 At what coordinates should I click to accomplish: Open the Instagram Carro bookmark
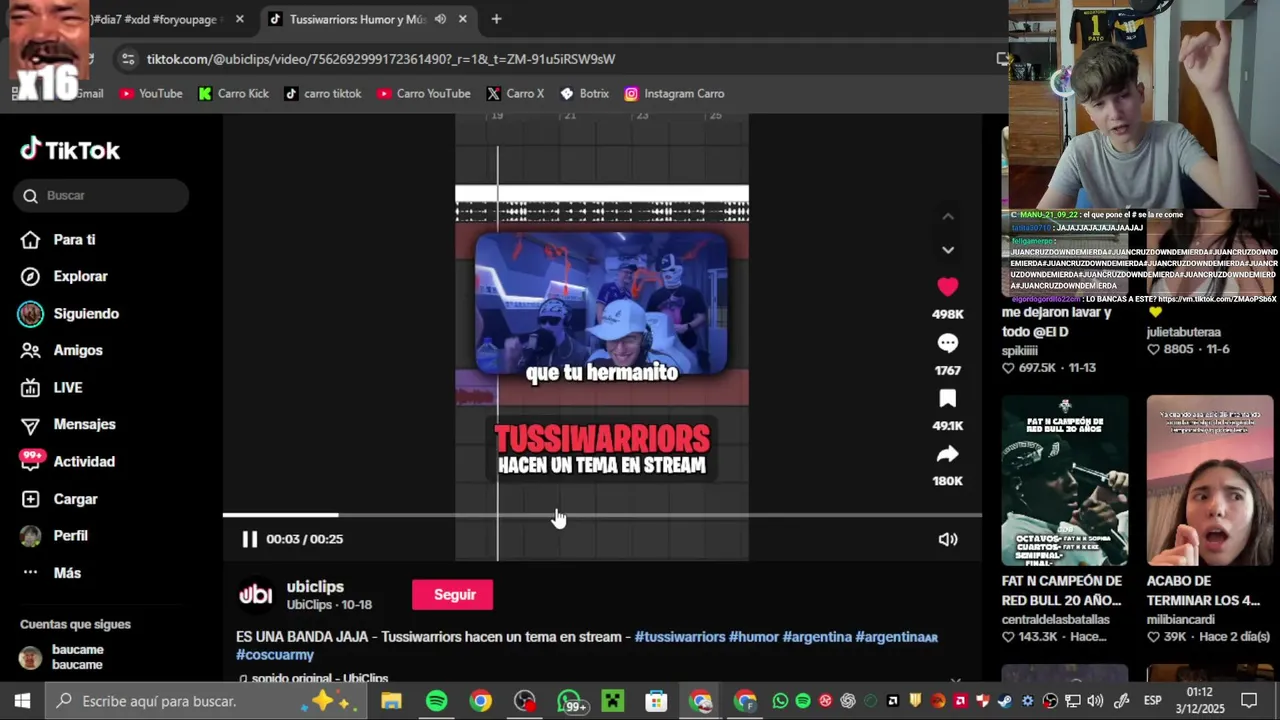[x=675, y=93]
